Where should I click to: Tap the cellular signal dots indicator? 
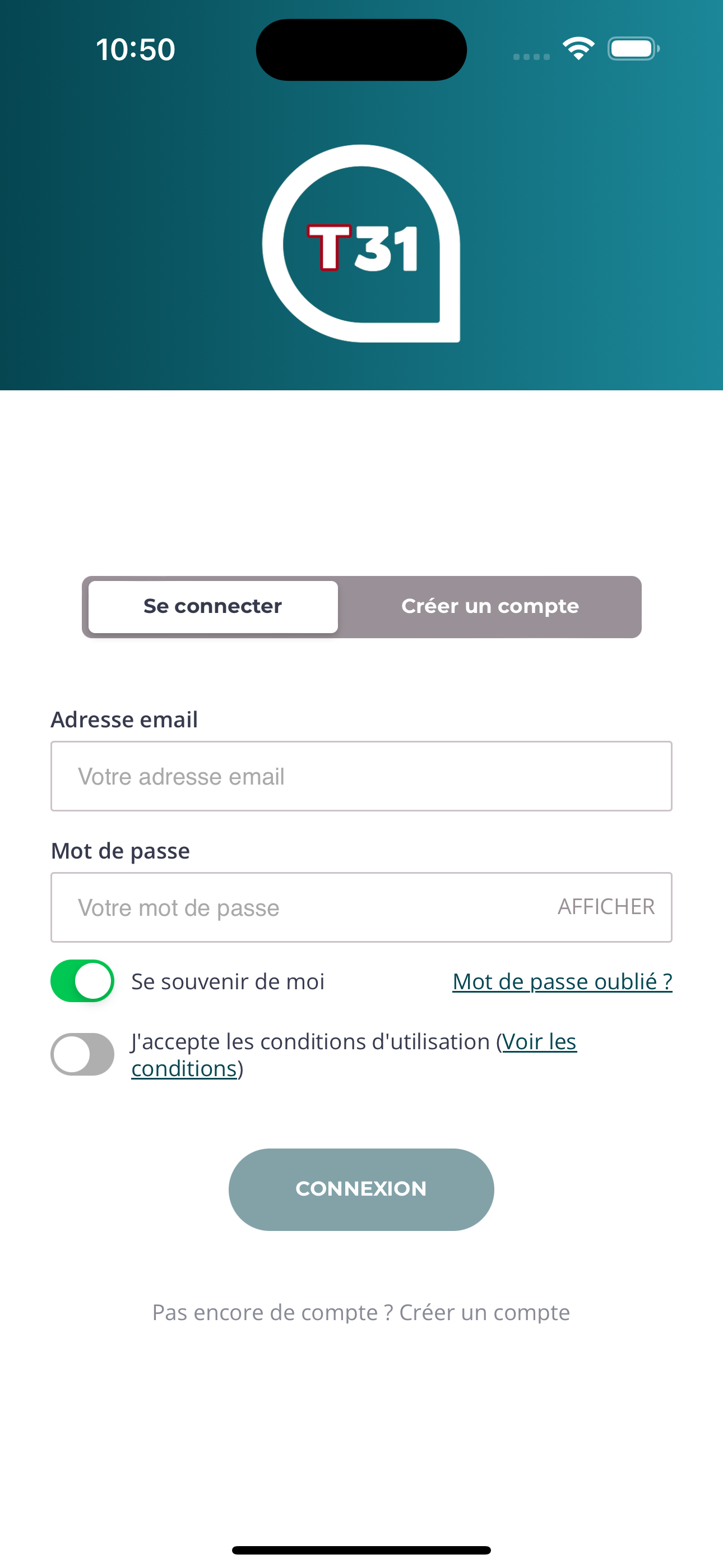coord(531,57)
